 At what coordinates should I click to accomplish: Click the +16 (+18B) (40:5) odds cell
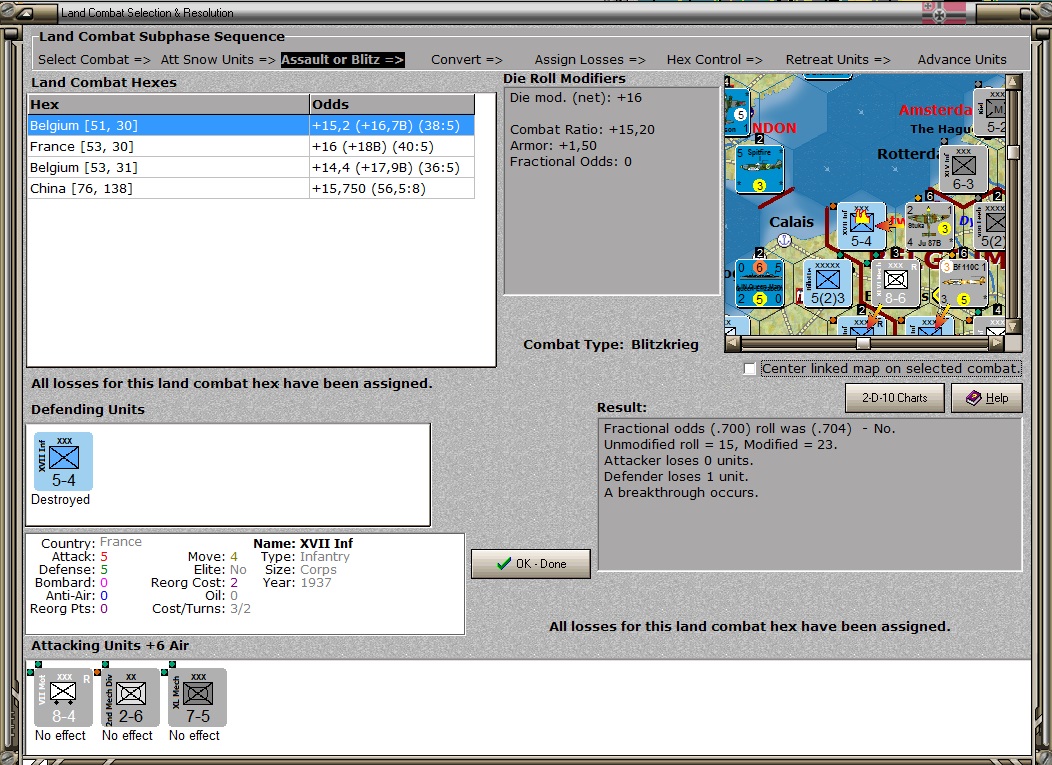coord(392,146)
